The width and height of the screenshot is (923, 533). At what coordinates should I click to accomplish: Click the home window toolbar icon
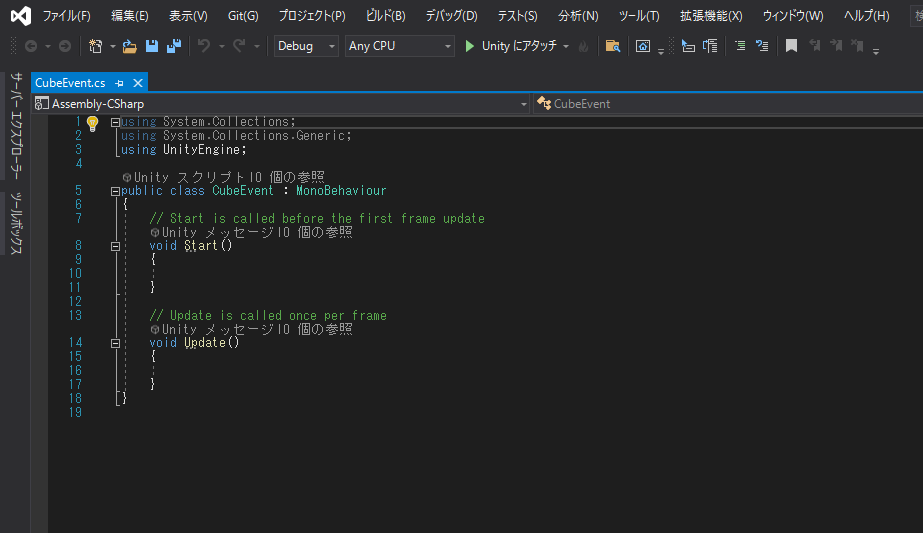pyautogui.click(x=643, y=46)
